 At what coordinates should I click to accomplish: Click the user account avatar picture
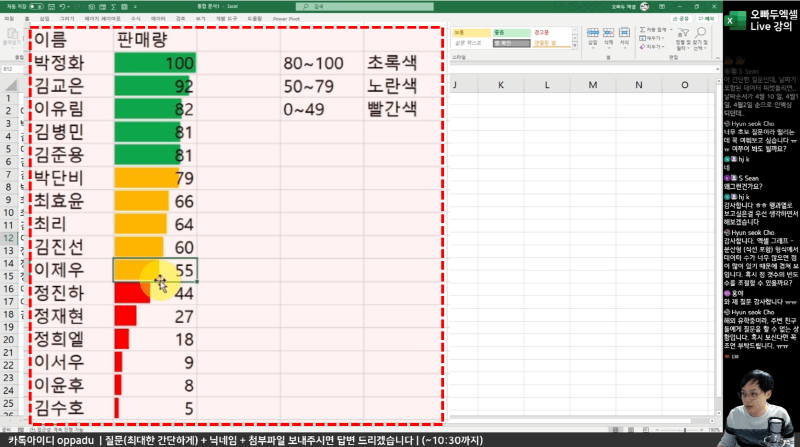644,7
